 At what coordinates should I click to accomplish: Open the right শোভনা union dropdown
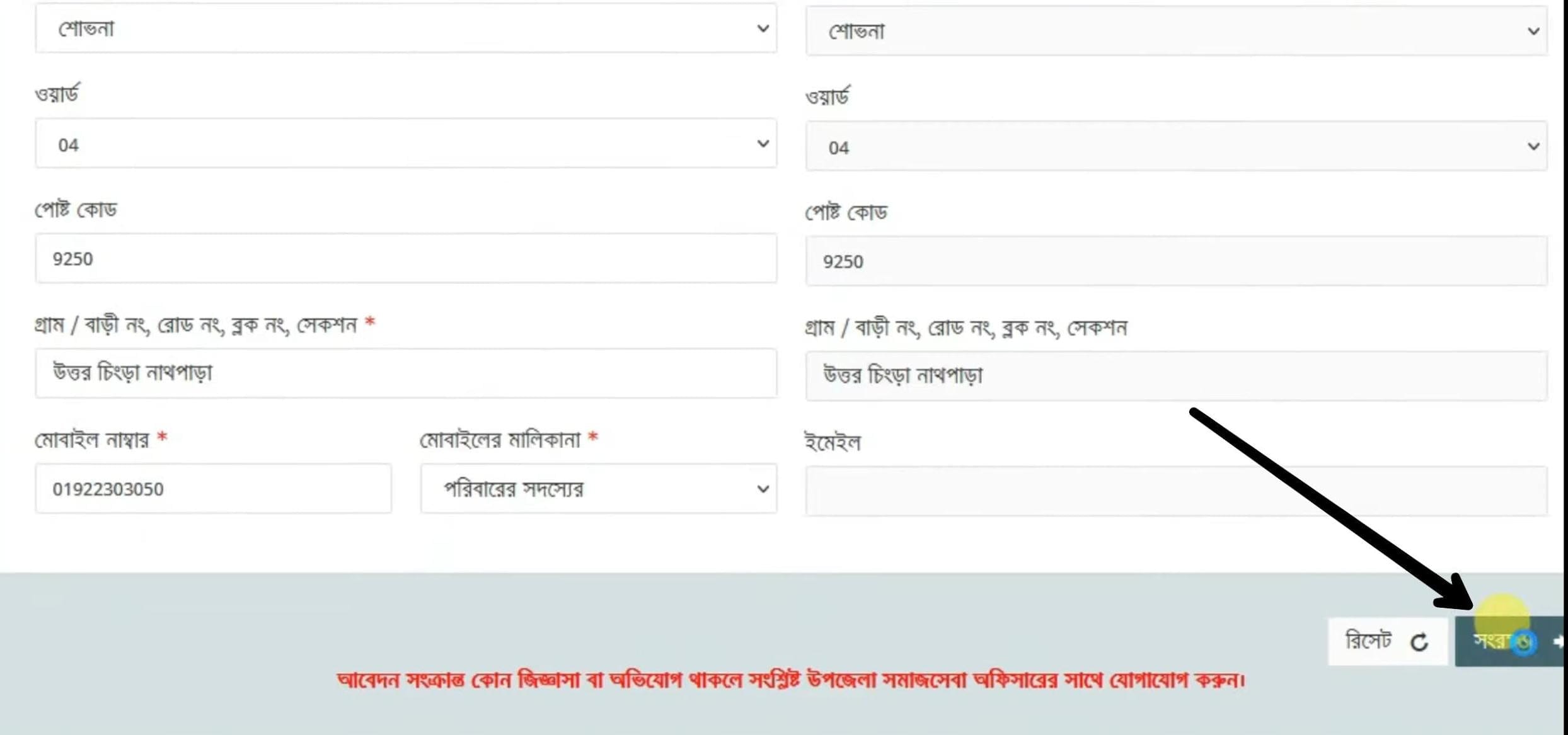[x=1176, y=31]
